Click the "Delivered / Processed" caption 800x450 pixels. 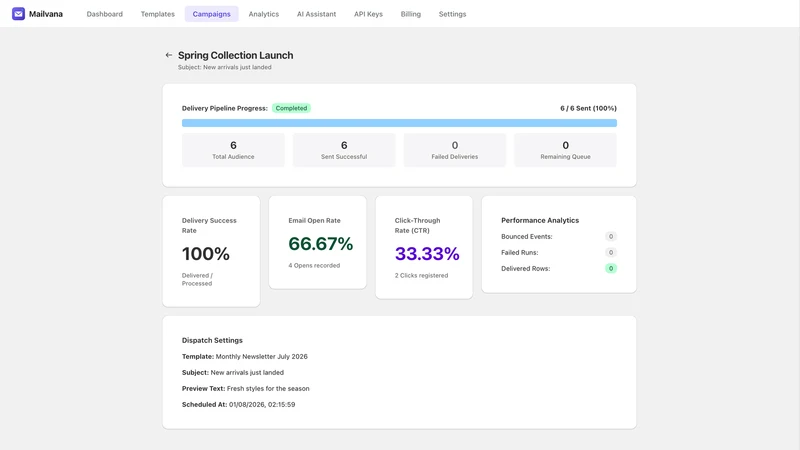tap(197, 280)
